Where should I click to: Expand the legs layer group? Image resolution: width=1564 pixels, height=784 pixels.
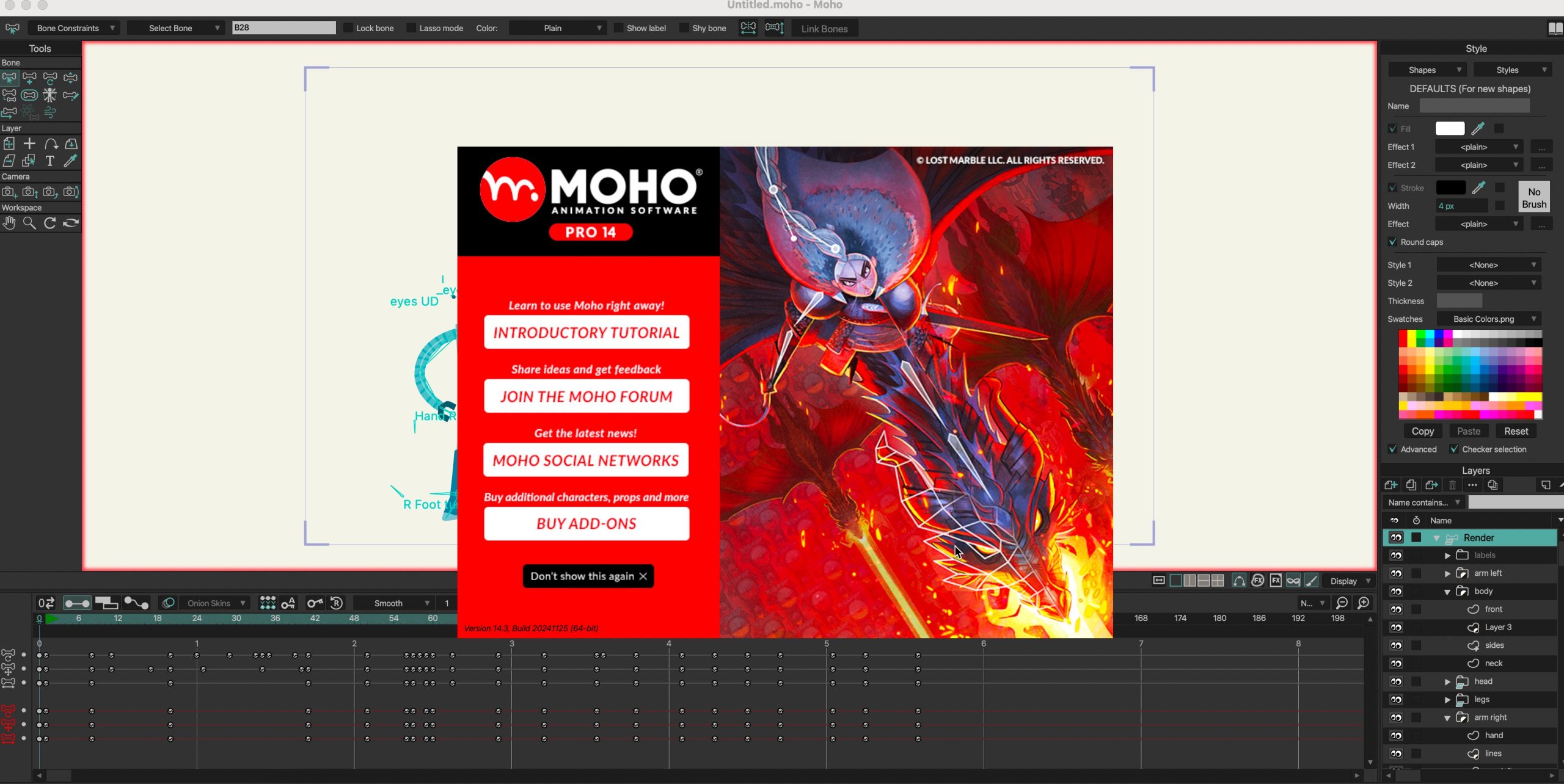click(x=1447, y=700)
